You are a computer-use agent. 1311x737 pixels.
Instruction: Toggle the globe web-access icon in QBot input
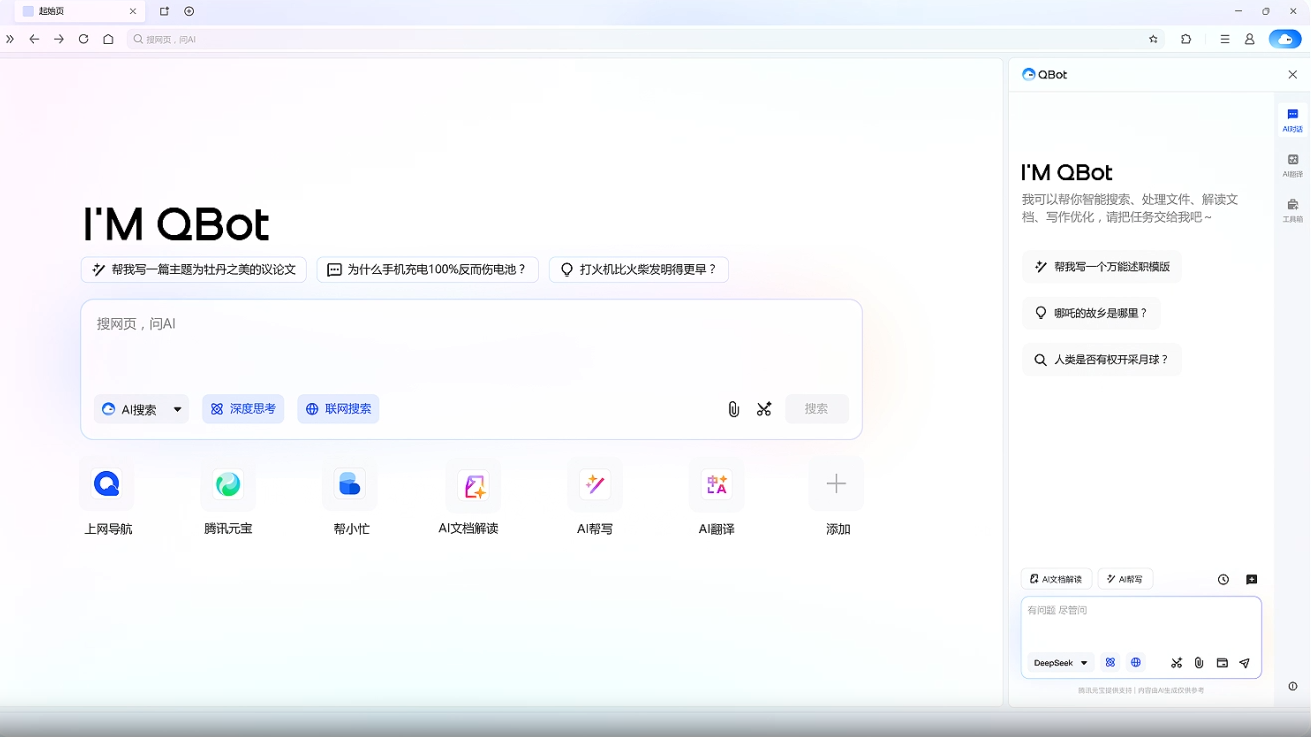tap(1135, 662)
